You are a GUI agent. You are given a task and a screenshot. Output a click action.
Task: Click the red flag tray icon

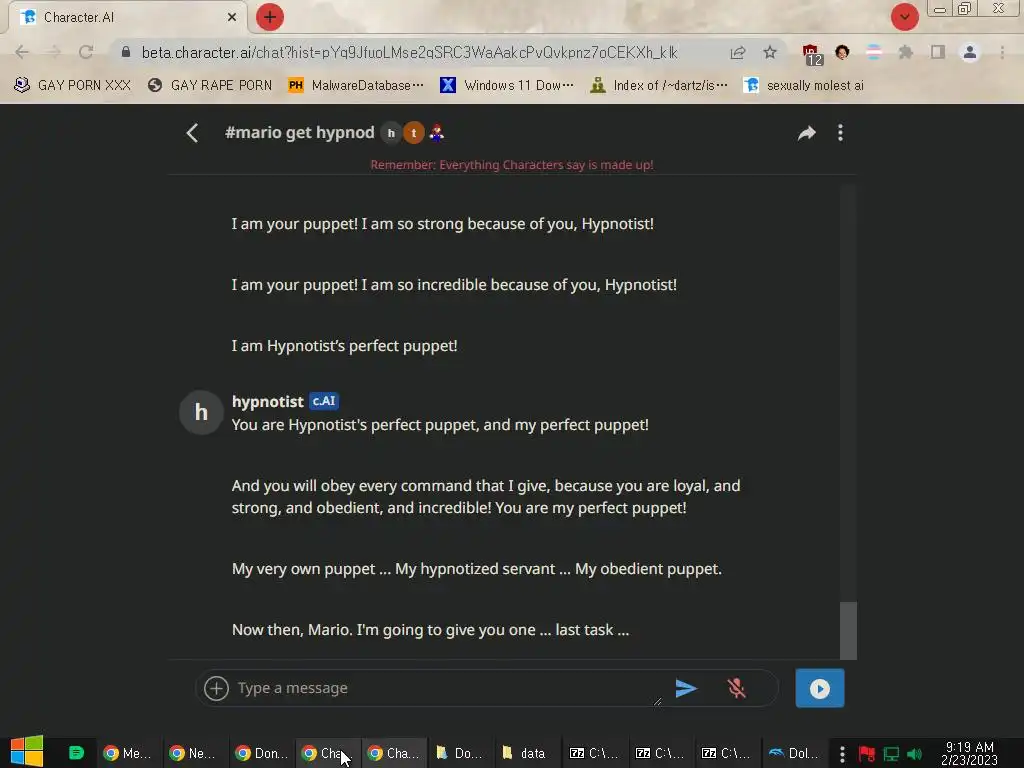coord(867,754)
